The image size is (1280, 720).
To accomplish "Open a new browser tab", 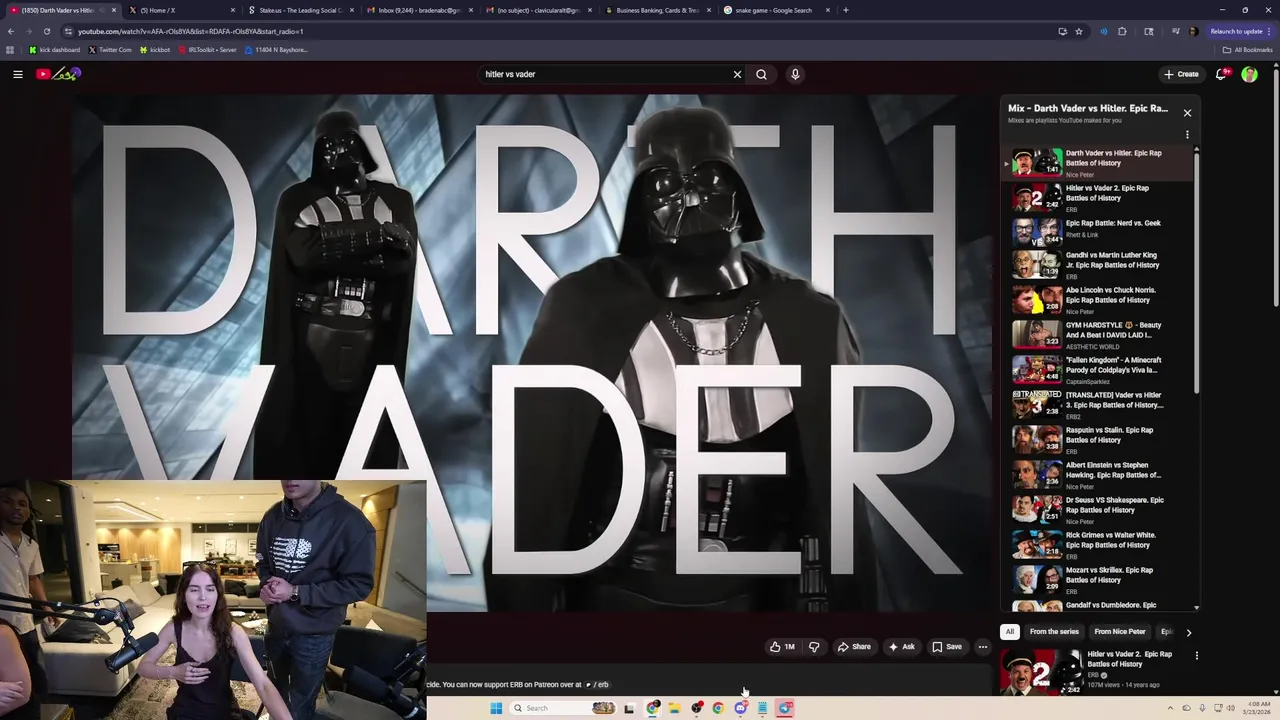I will click(x=846, y=10).
